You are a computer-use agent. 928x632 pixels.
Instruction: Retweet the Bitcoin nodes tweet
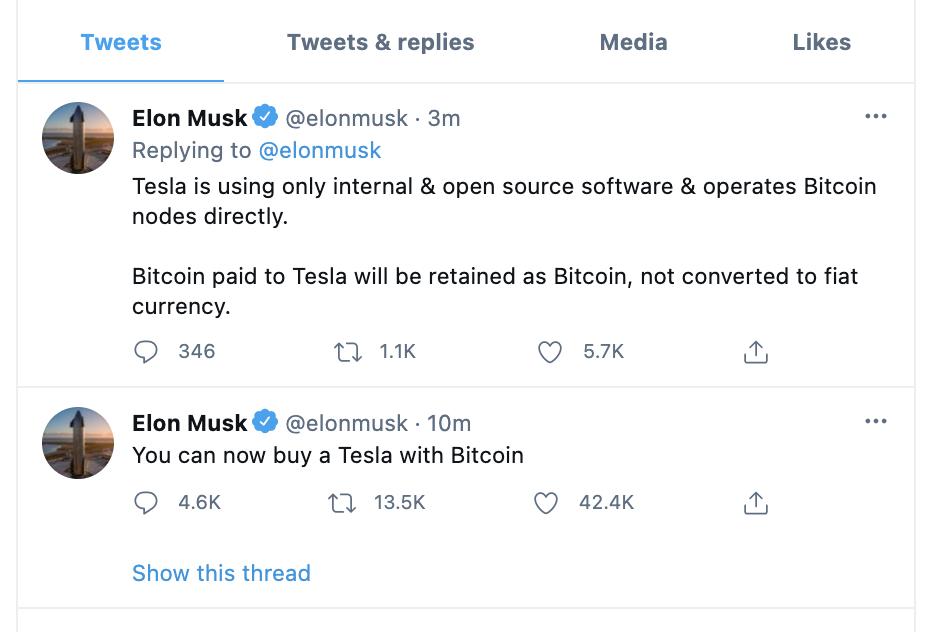347,352
